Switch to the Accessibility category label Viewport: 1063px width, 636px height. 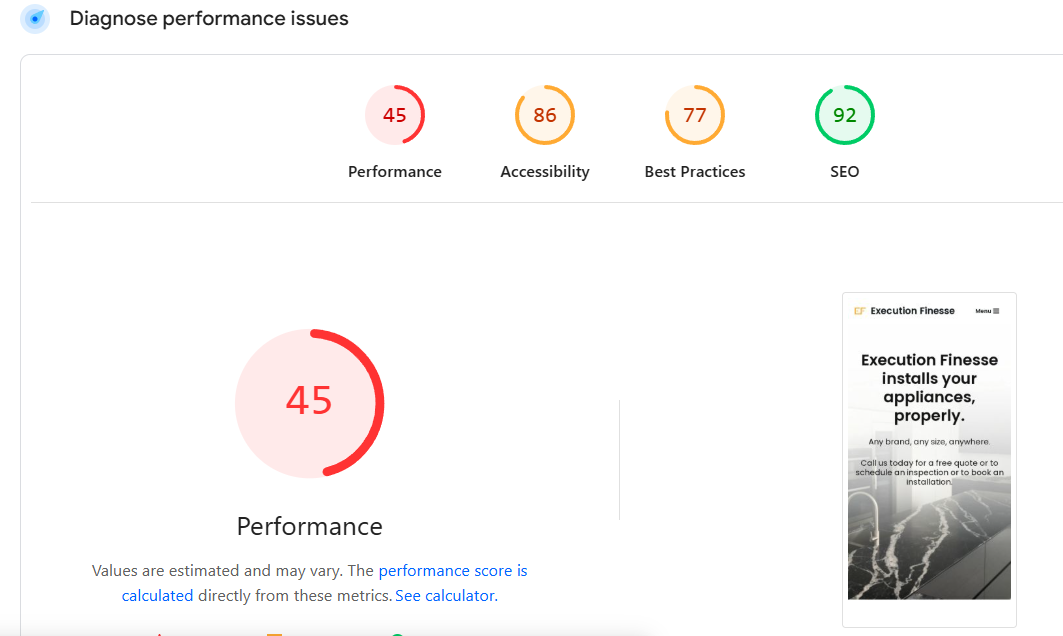[x=544, y=172]
